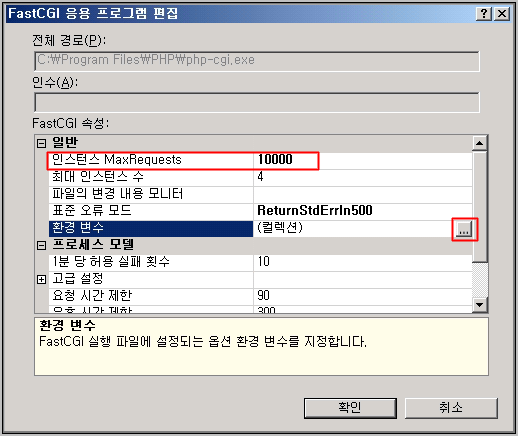Select the 표준 오류 모드 row
Screen dimensions: 518x436
[260, 212]
